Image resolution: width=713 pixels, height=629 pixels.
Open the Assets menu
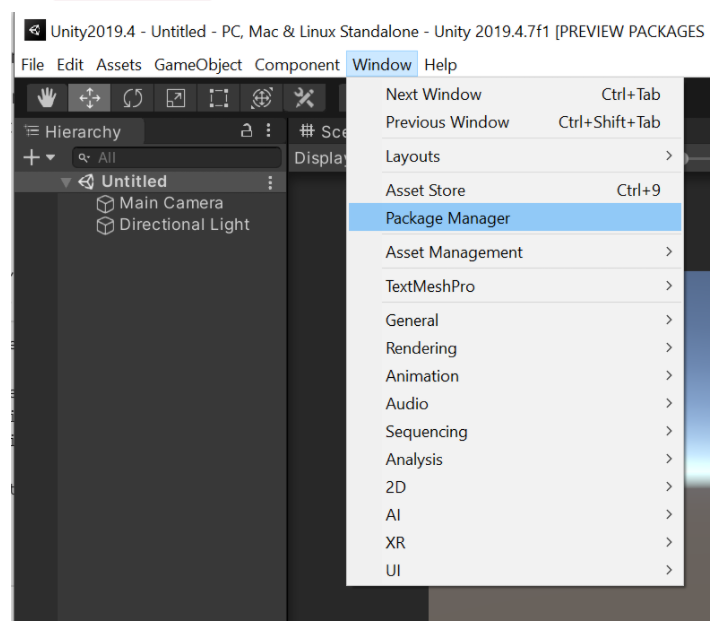pyautogui.click(x=119, y=65)
